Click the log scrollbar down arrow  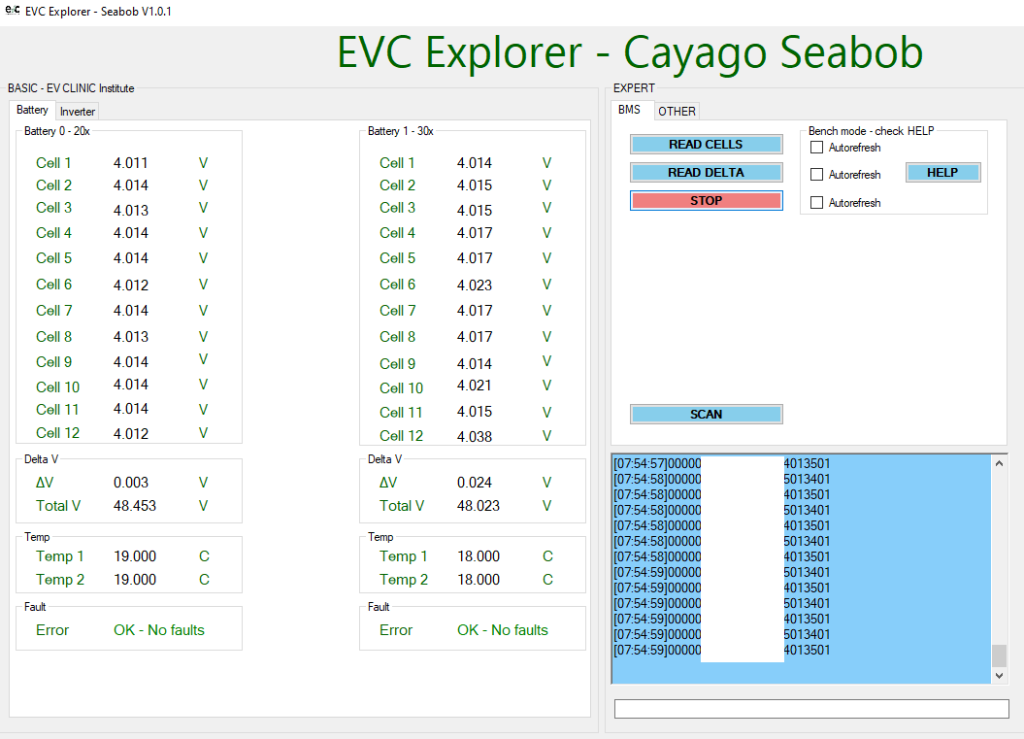pos(999,676)
